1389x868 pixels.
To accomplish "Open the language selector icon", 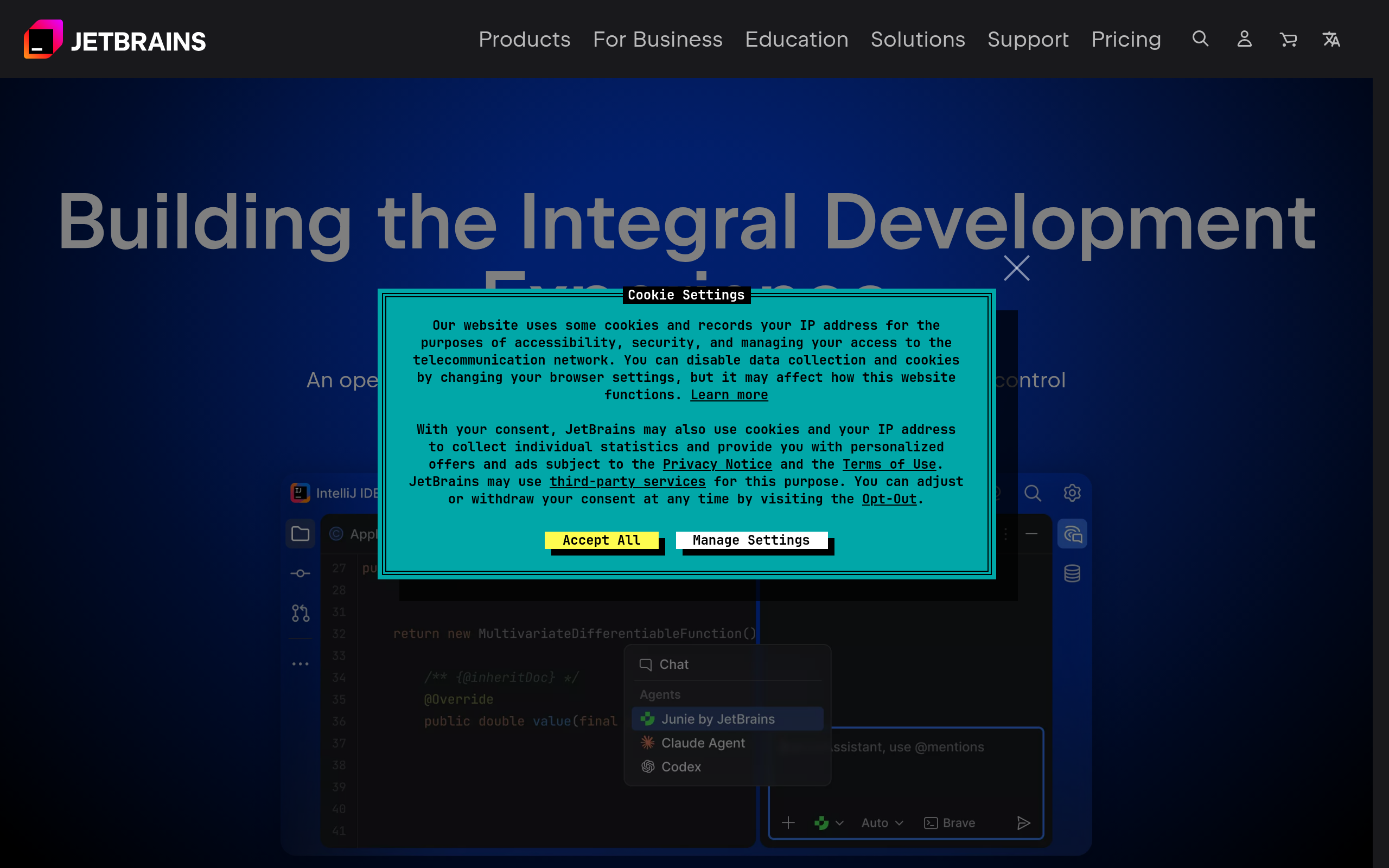I will [x=1331, y=39].
